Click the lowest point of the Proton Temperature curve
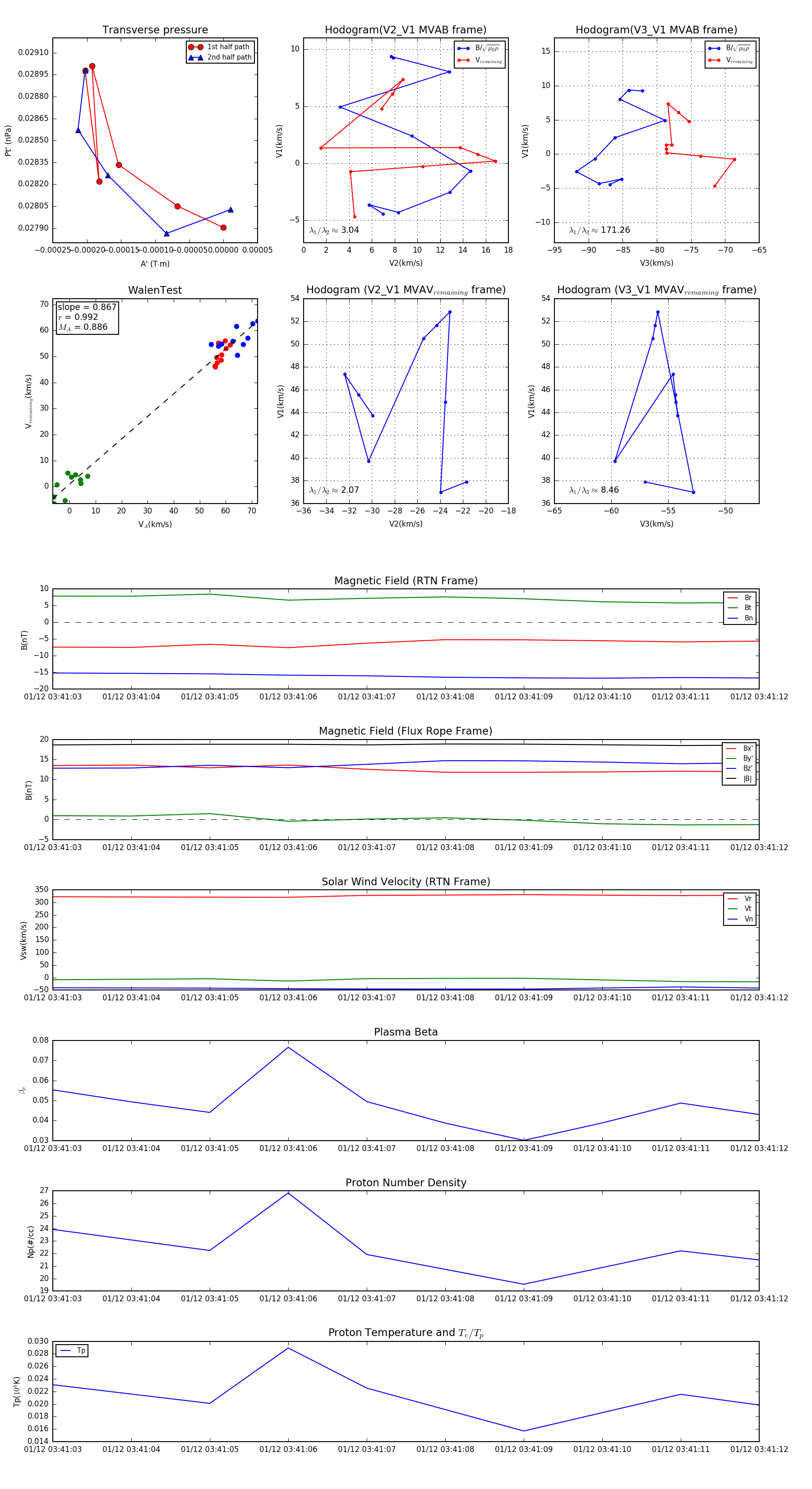The image size is (812, 1489). click(524, 1431)
